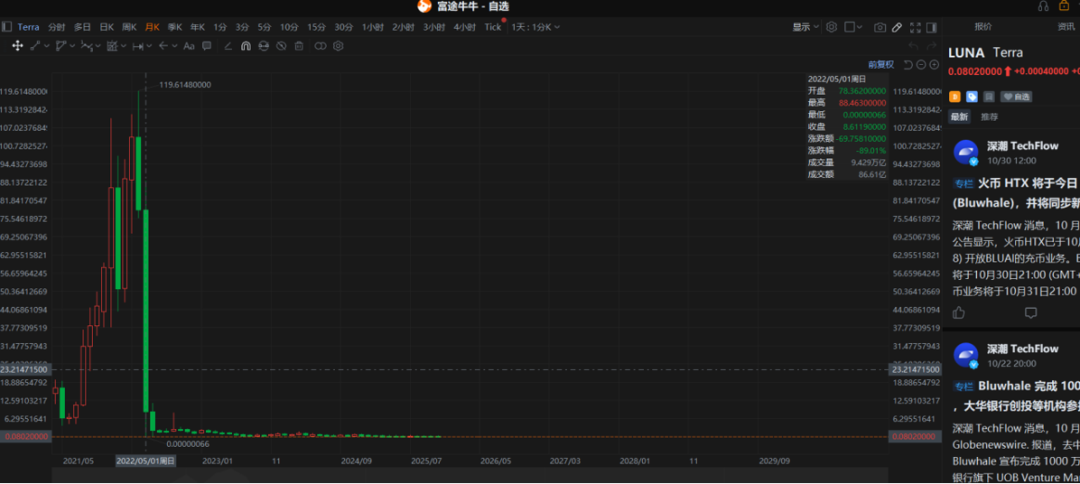Click the 前复权 adjustment link
Screen dimensions: 1080x484
click(881, 65)
